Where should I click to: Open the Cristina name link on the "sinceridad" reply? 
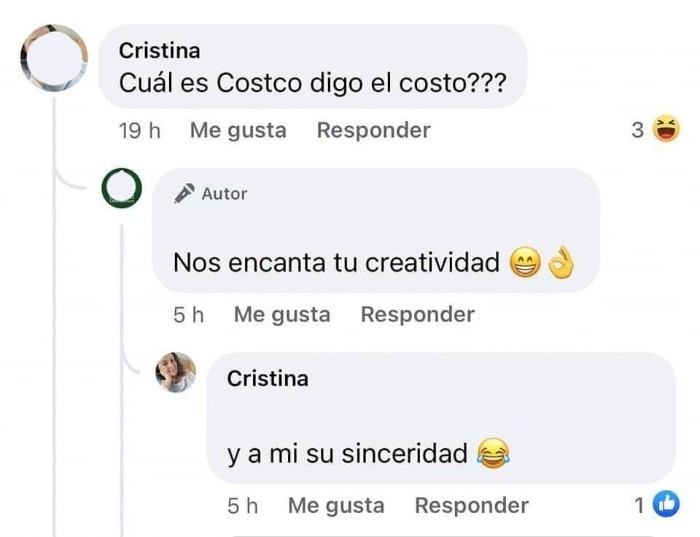267,378
